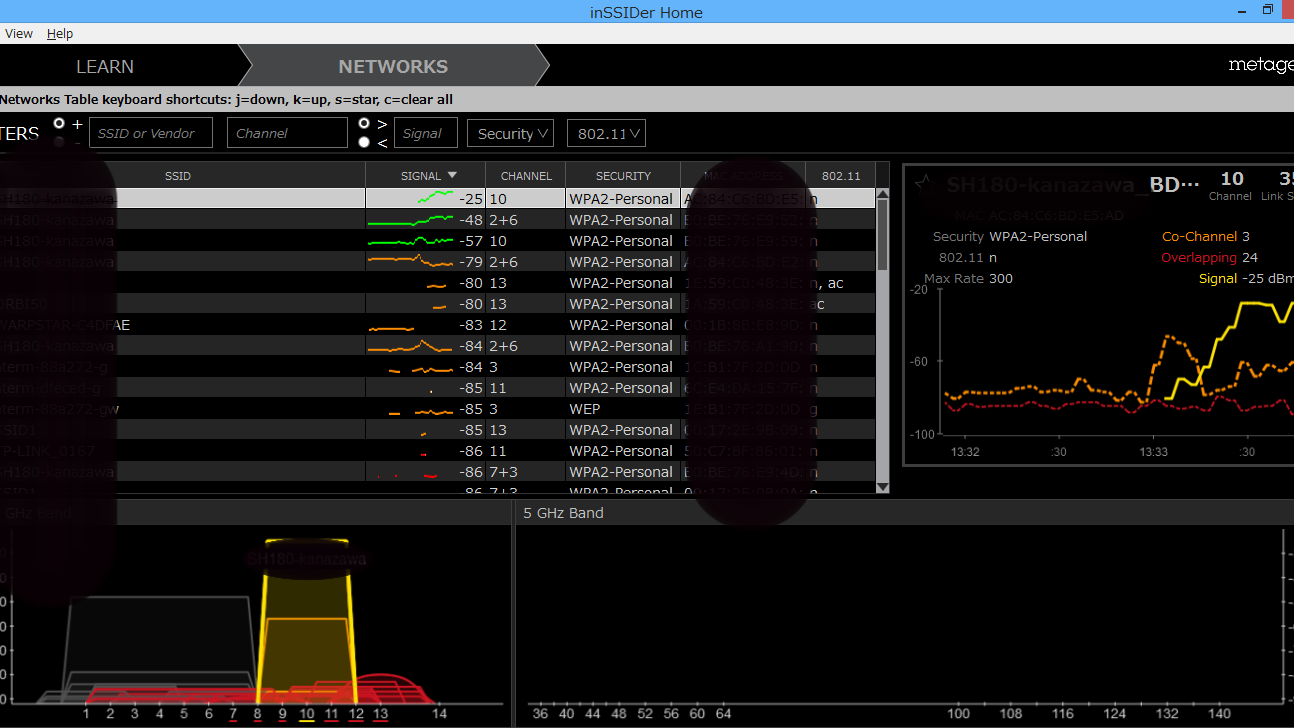Viewport: 1294px width, 728px height.
Task: Click the restore window button
Action: (1268, 10)
